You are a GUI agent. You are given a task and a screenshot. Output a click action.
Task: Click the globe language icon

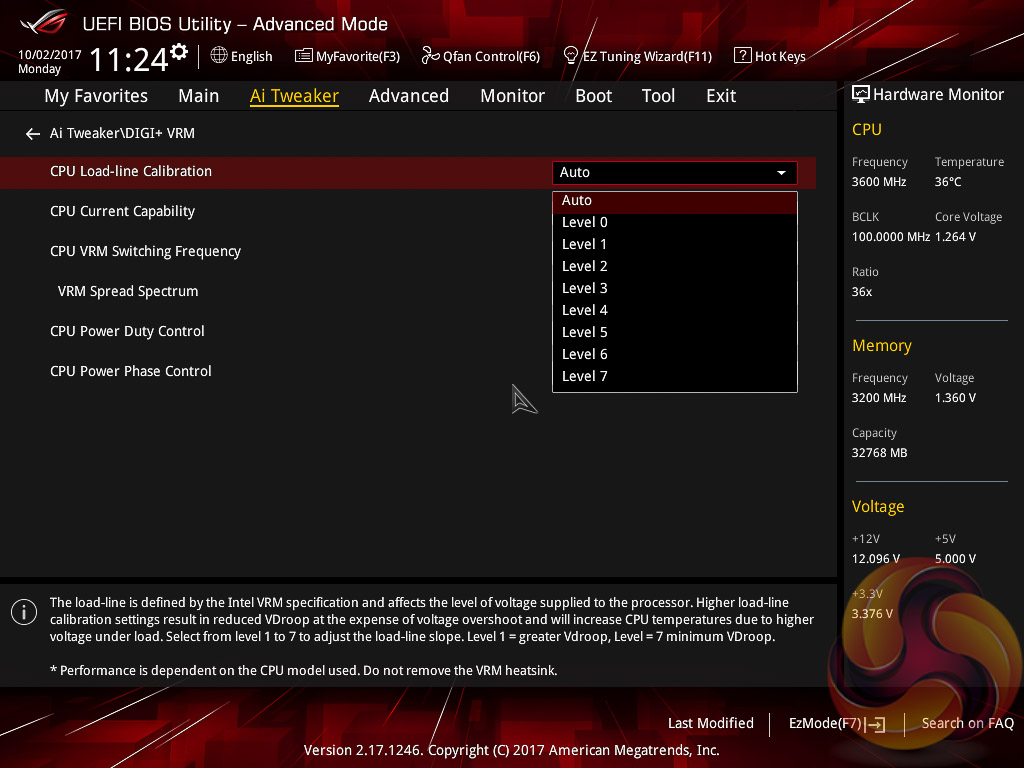[219, 56]
